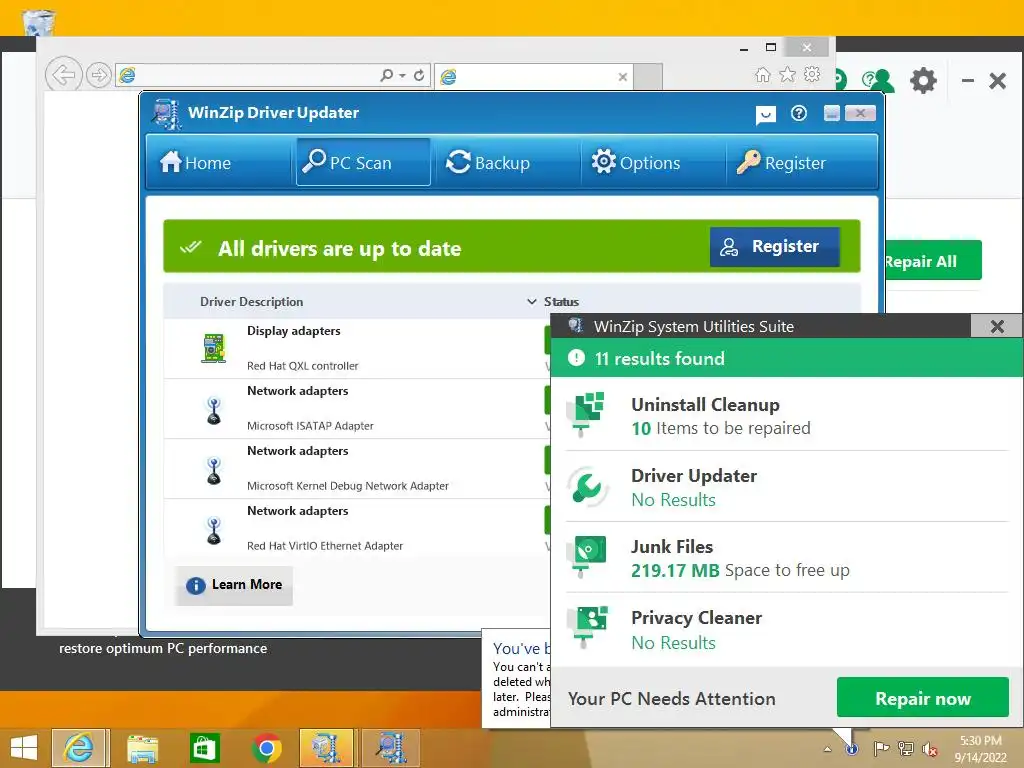Click the Red Hat VirtIO Ethernet Adapter icon
The width and height of the screenshot is (1024, 768).
click(x=214, y=531)
